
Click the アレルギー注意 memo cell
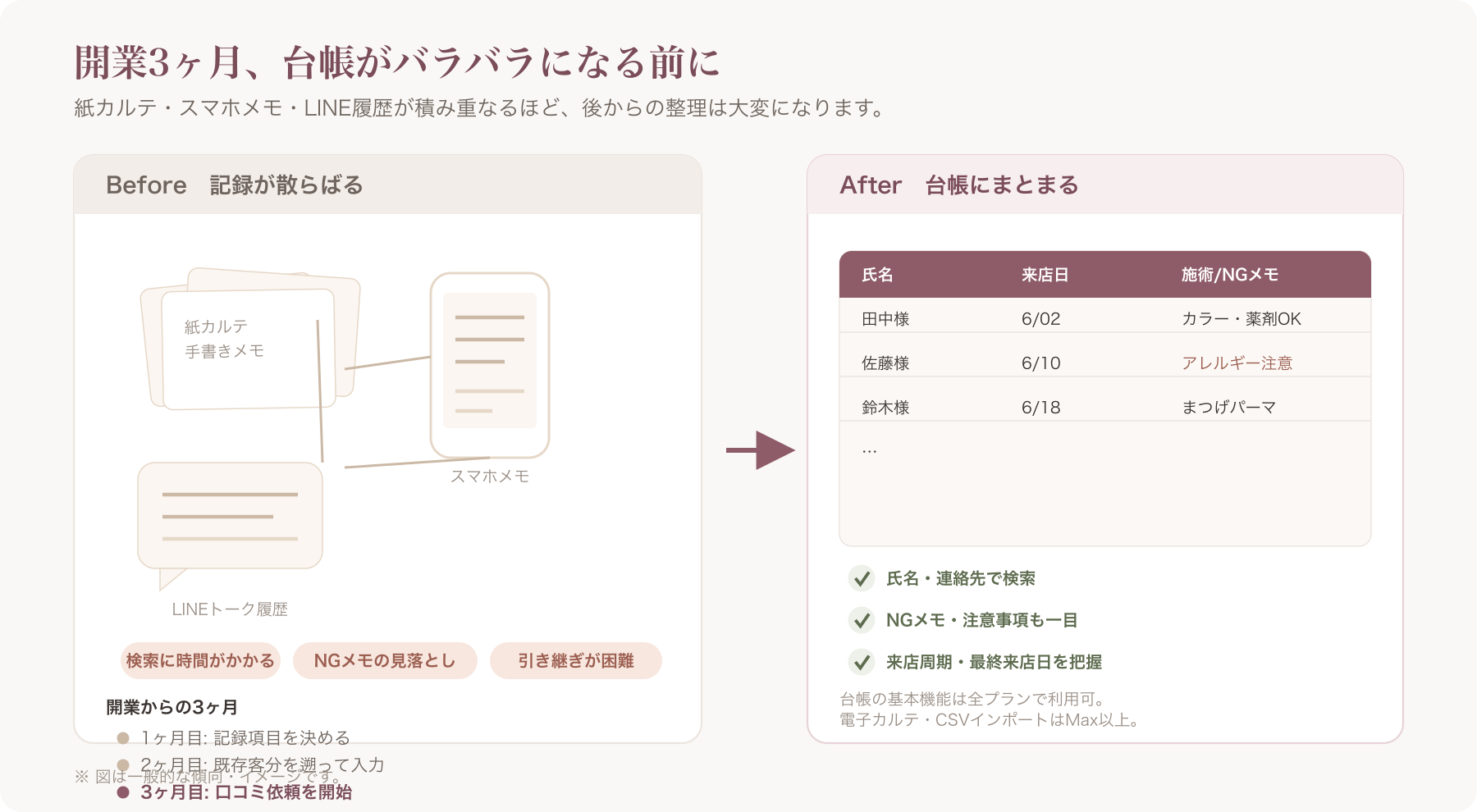coord(1237,363)
